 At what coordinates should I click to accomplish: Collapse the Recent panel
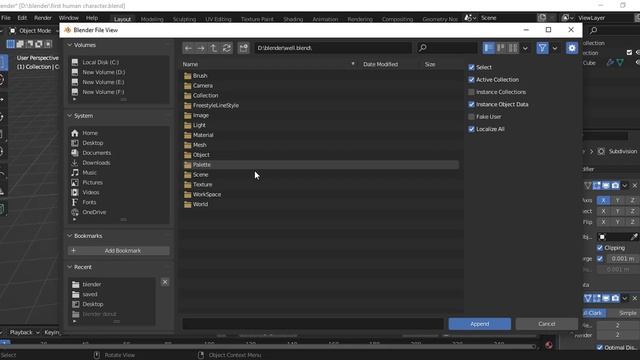click(69, 267)
